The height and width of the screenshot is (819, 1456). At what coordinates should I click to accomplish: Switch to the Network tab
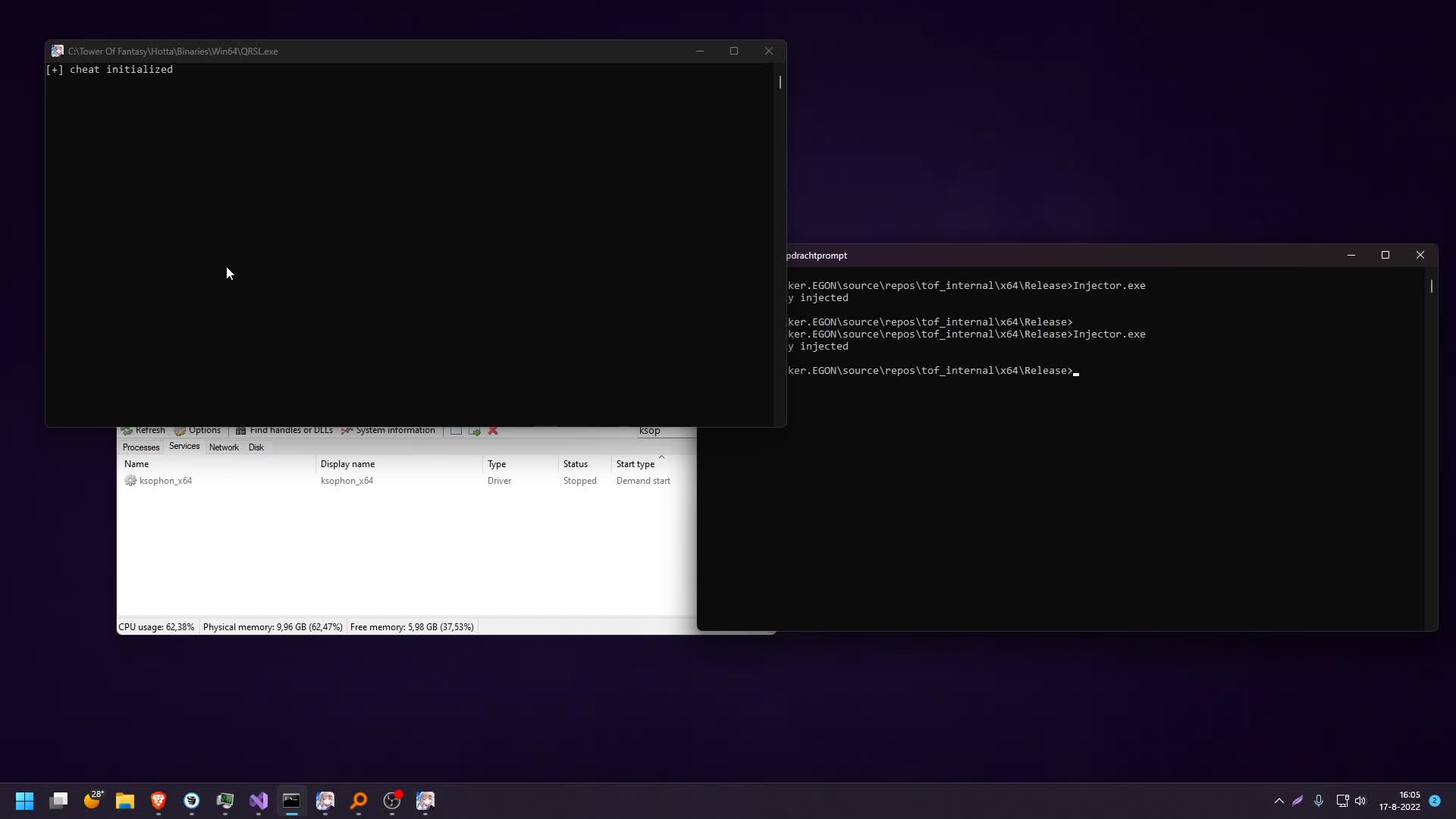(x=224, y=447)
